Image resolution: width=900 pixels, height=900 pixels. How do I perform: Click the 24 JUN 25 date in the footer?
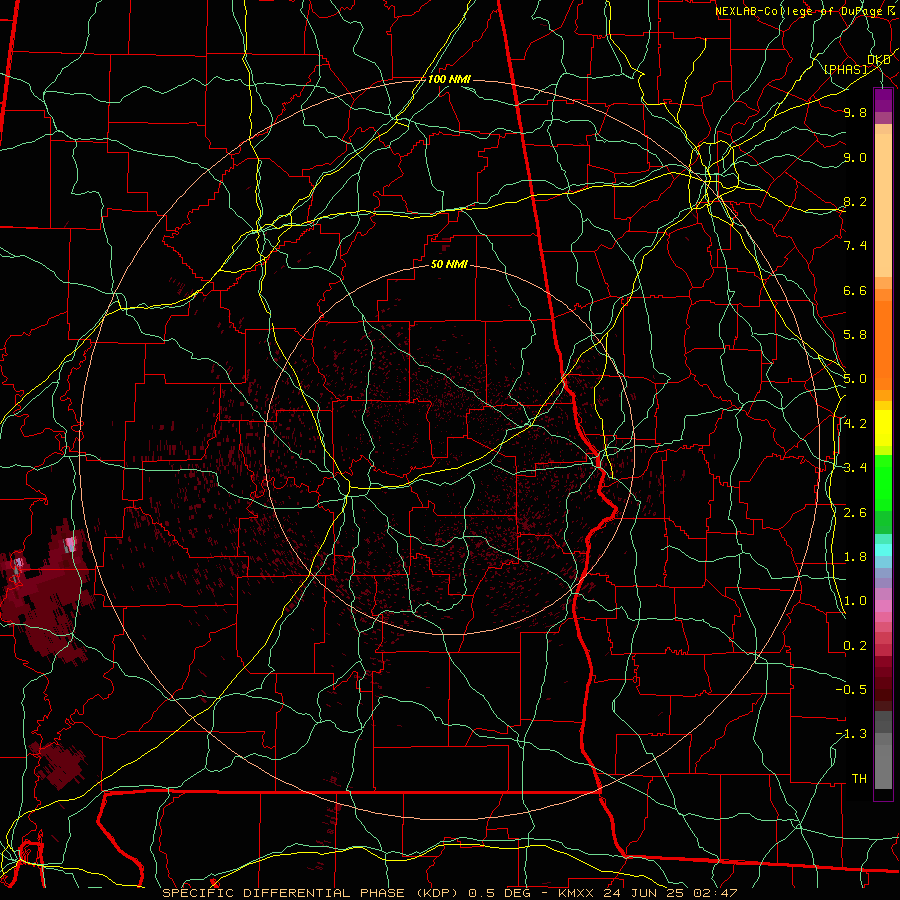(x=642, y=893)
